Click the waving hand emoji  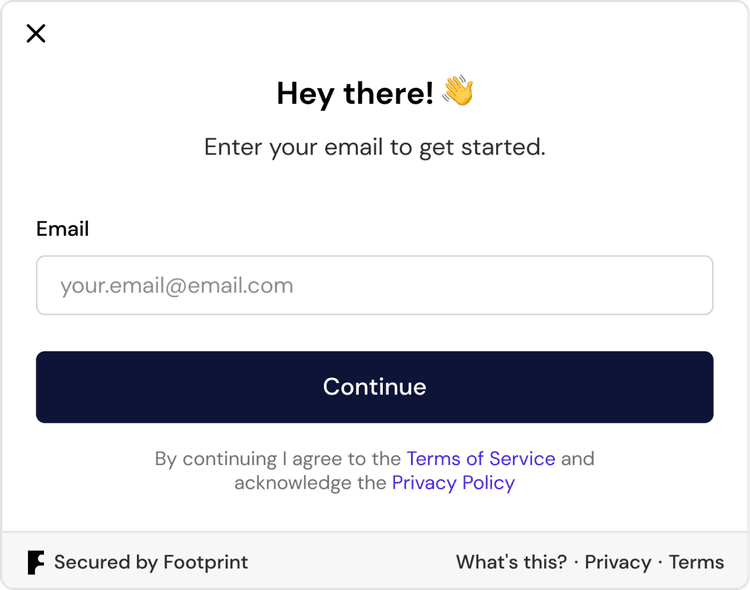(458, 90)
